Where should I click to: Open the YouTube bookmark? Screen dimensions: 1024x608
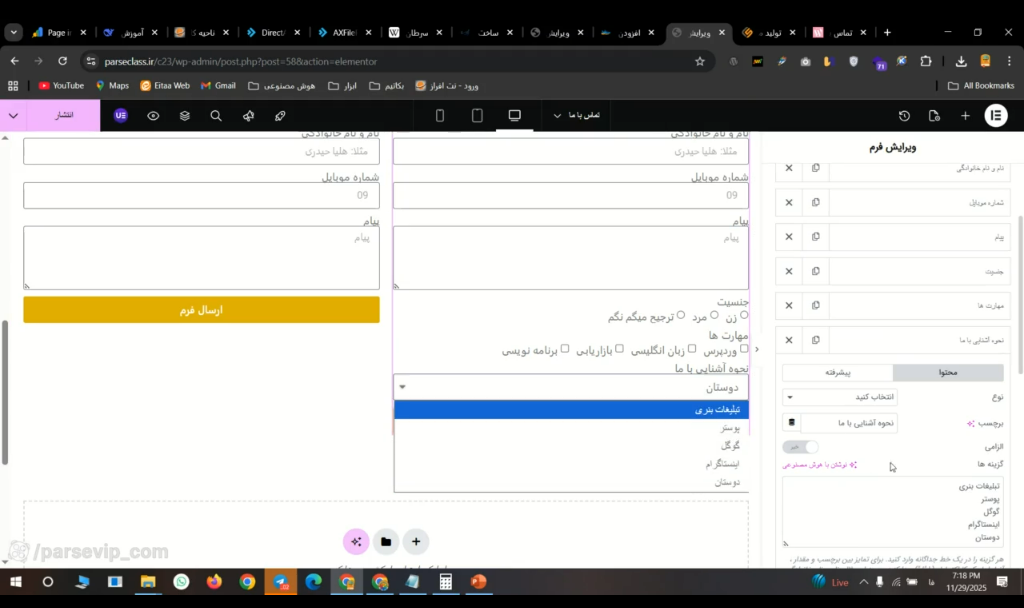[x=61, y=86]
